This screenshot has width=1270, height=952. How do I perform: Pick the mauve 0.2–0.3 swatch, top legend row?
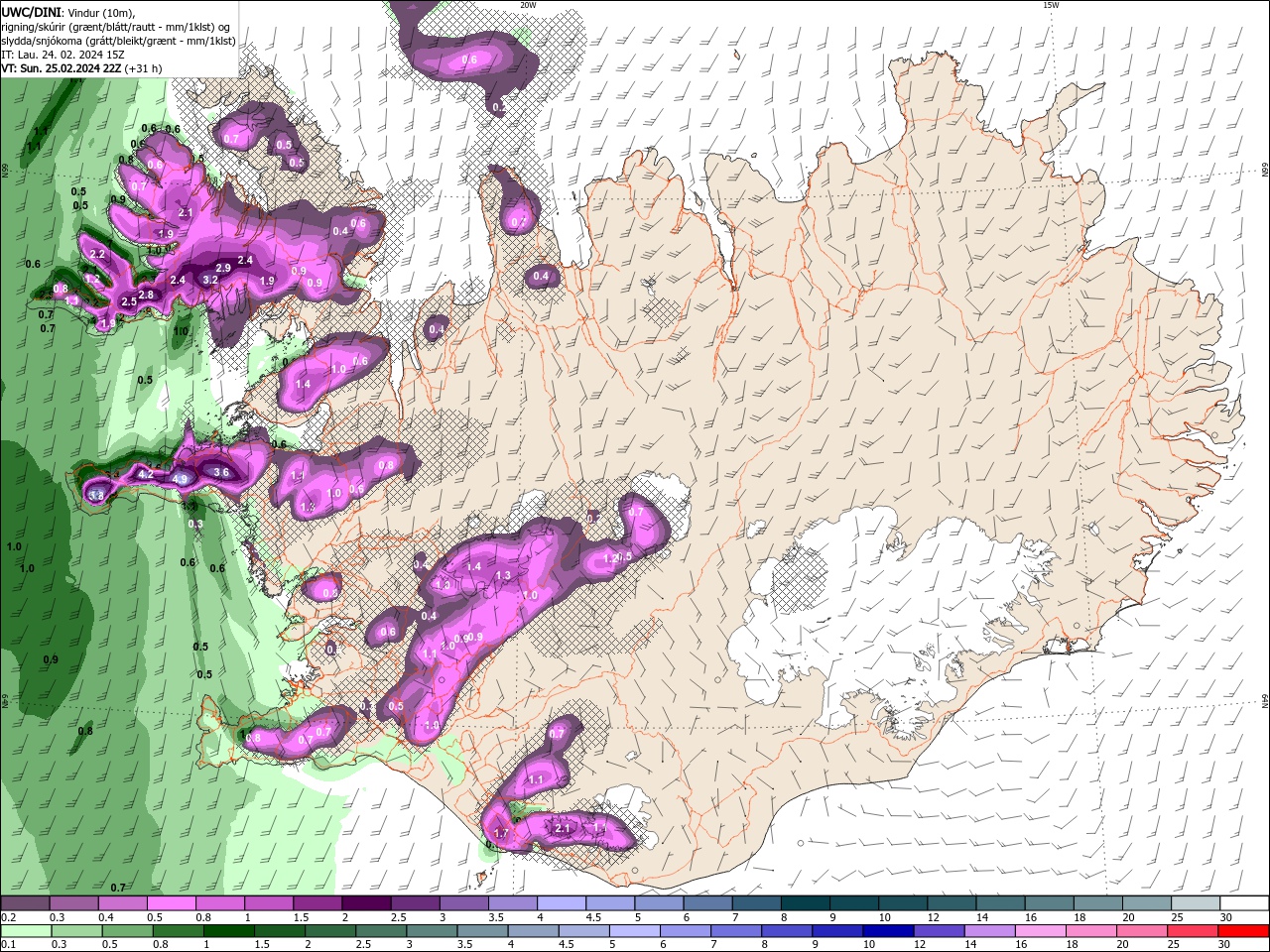(x=24, y=903)
